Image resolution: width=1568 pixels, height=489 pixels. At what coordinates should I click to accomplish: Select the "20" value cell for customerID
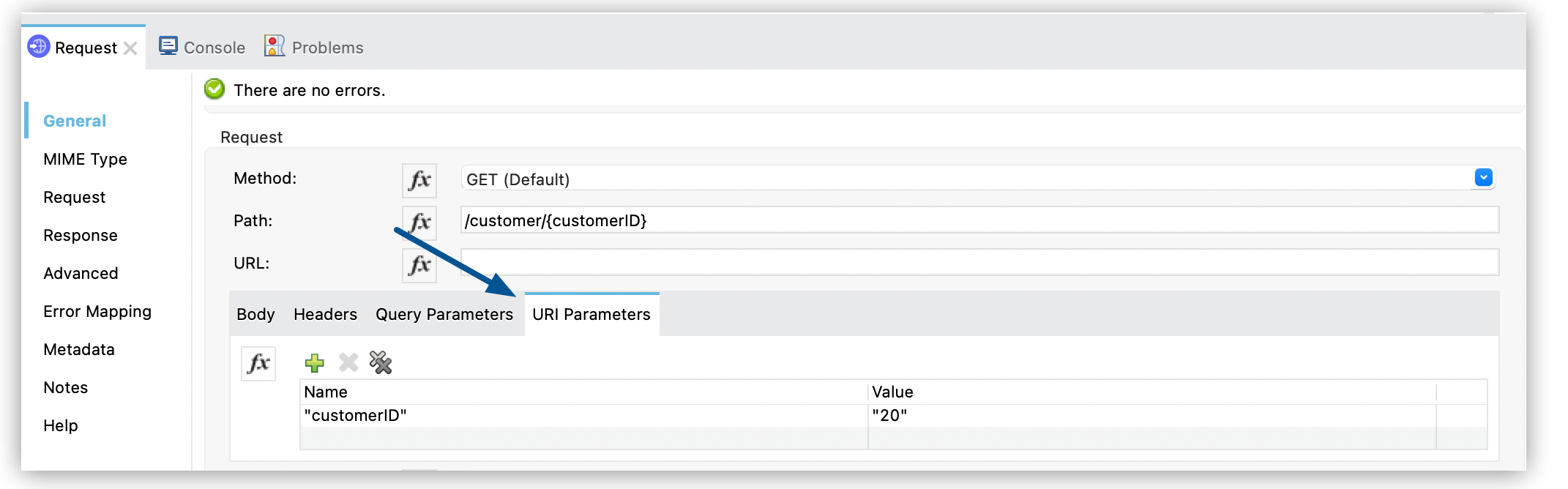1150,415
